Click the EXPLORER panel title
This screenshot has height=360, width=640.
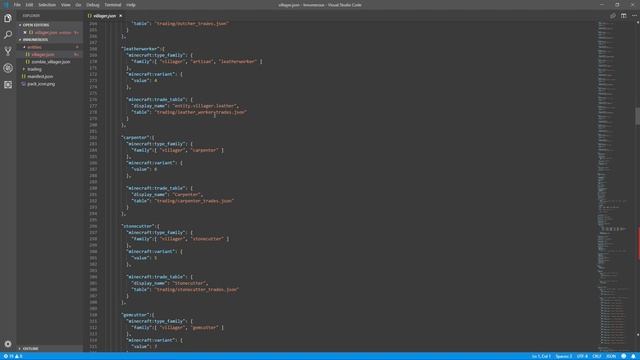click(x=31, y=16)
